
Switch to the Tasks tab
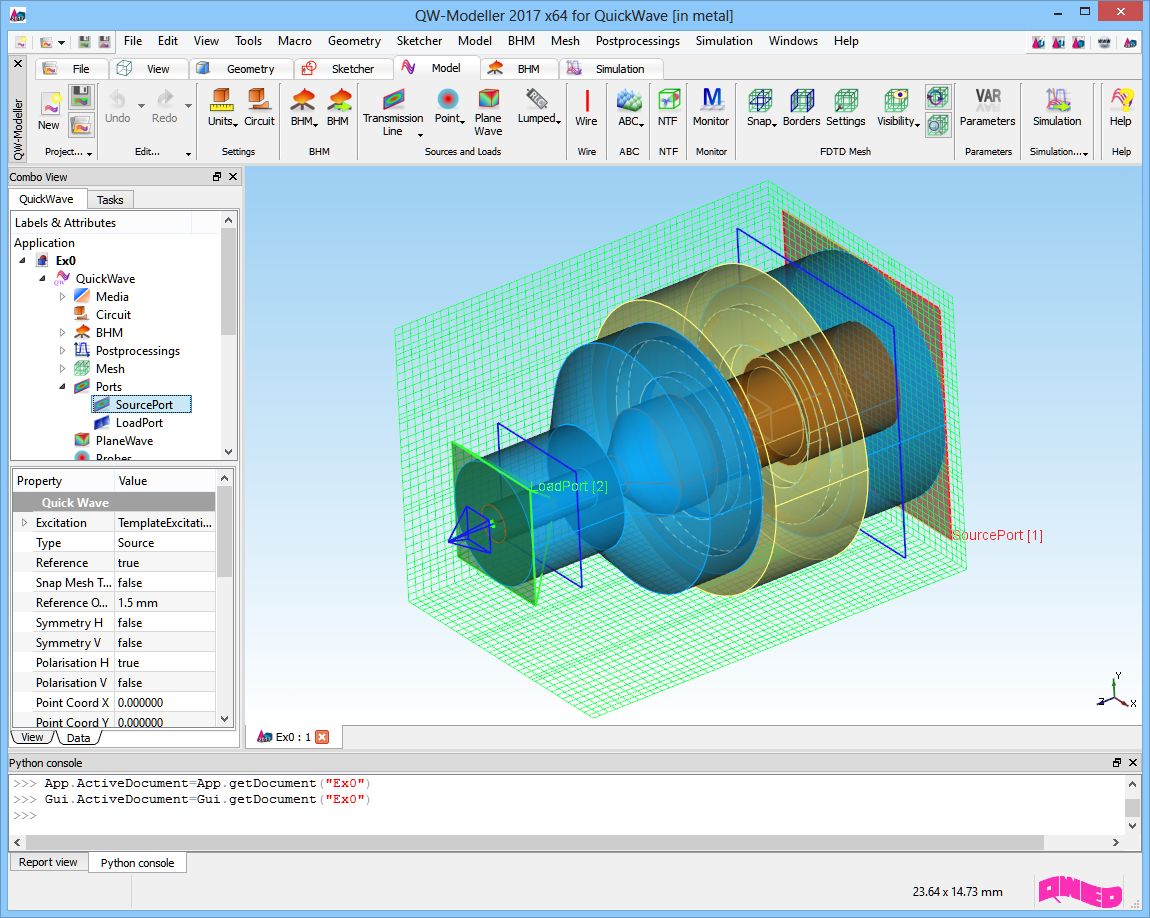(x=110, y=200)
